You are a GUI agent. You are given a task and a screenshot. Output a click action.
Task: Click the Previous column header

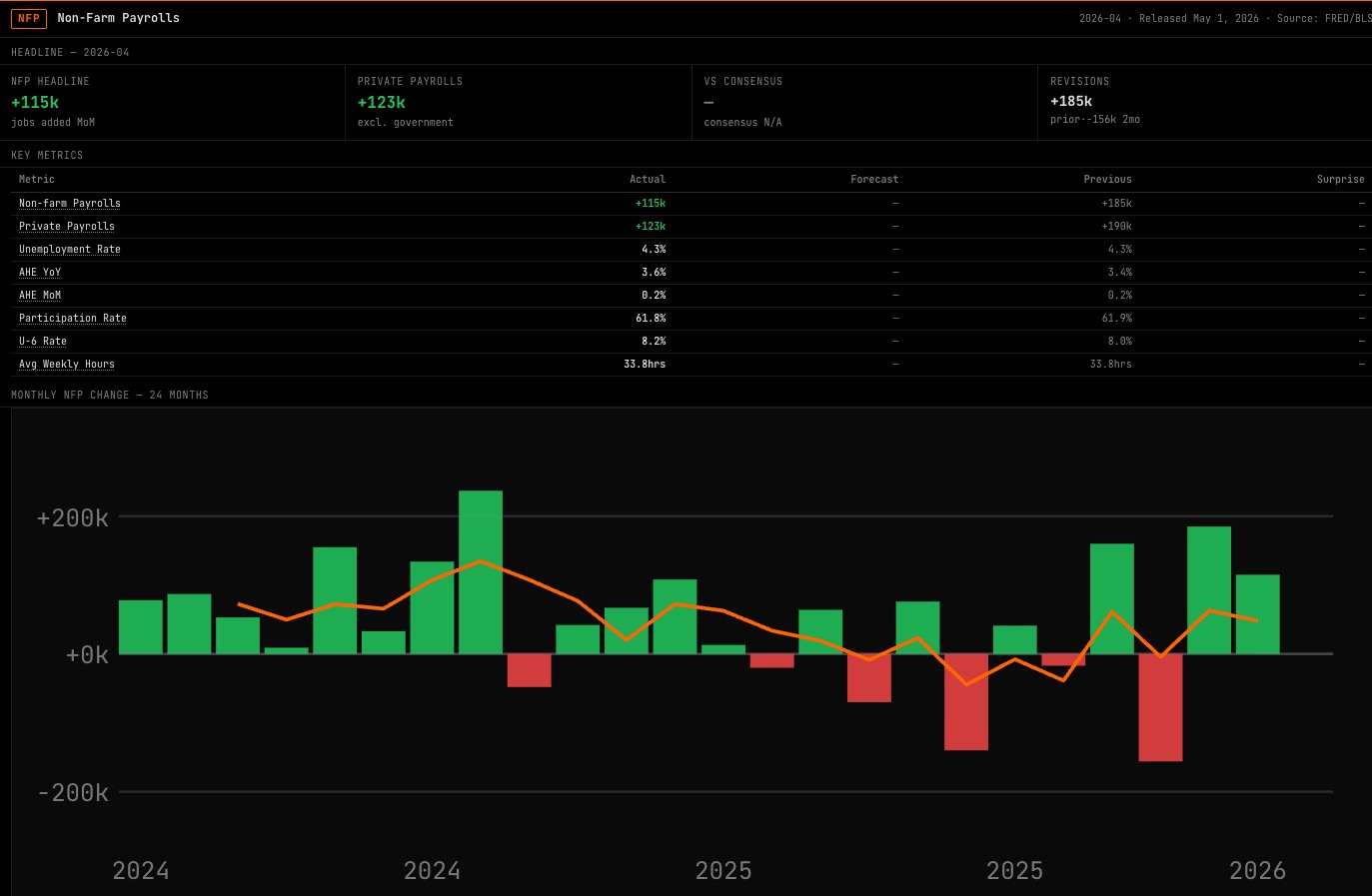click(1108, 179)
